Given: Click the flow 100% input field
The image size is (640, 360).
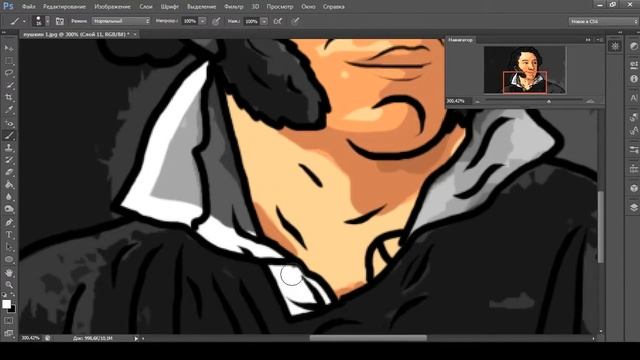Looking at the screenshot, I should (x=251, y=21).
